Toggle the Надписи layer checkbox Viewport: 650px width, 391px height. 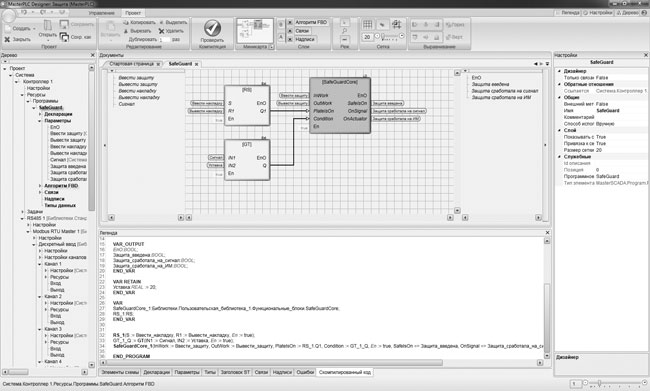tap(290, 39)
